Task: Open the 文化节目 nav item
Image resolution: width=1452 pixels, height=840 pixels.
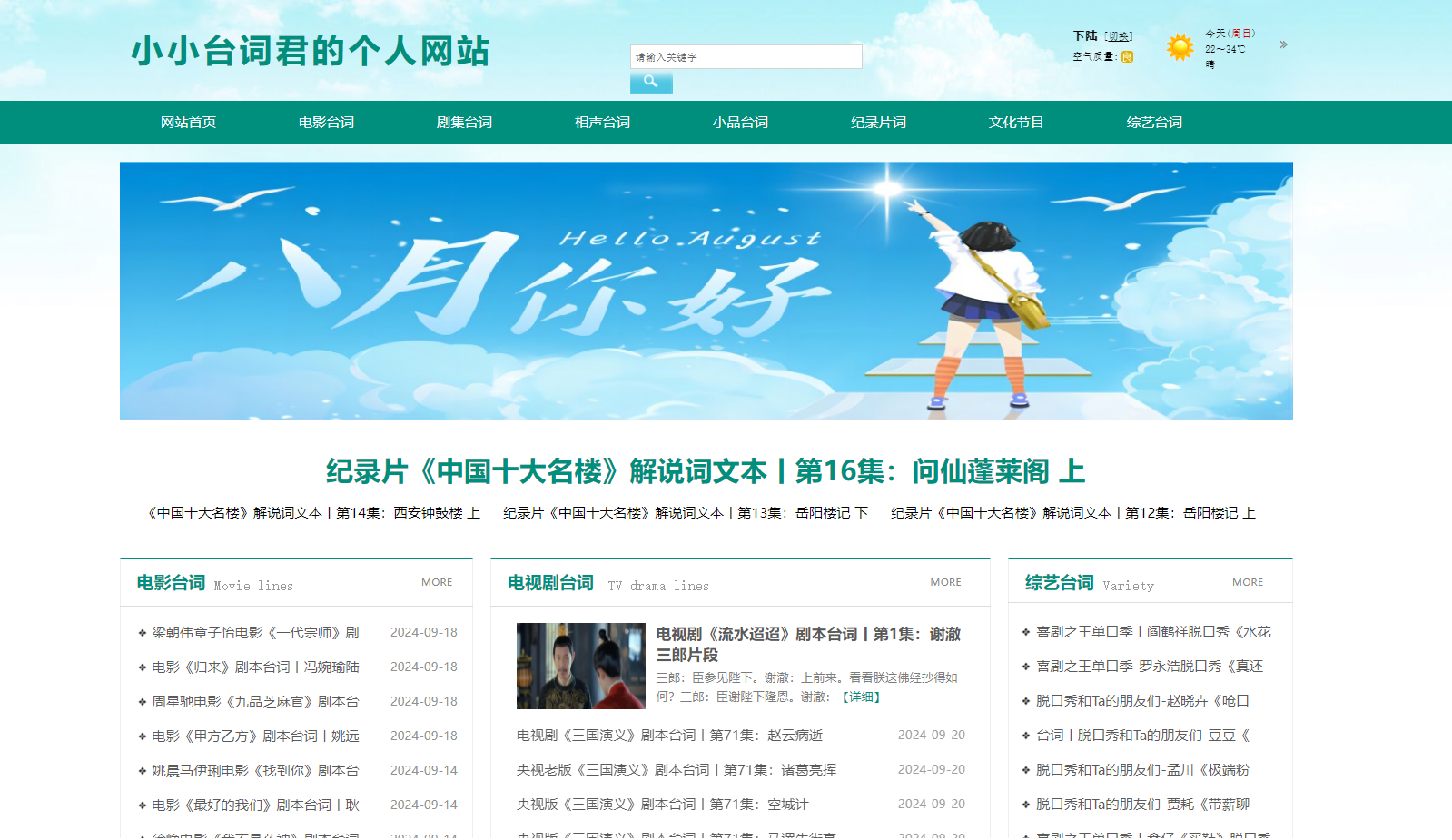Action: pos(1016,122)
